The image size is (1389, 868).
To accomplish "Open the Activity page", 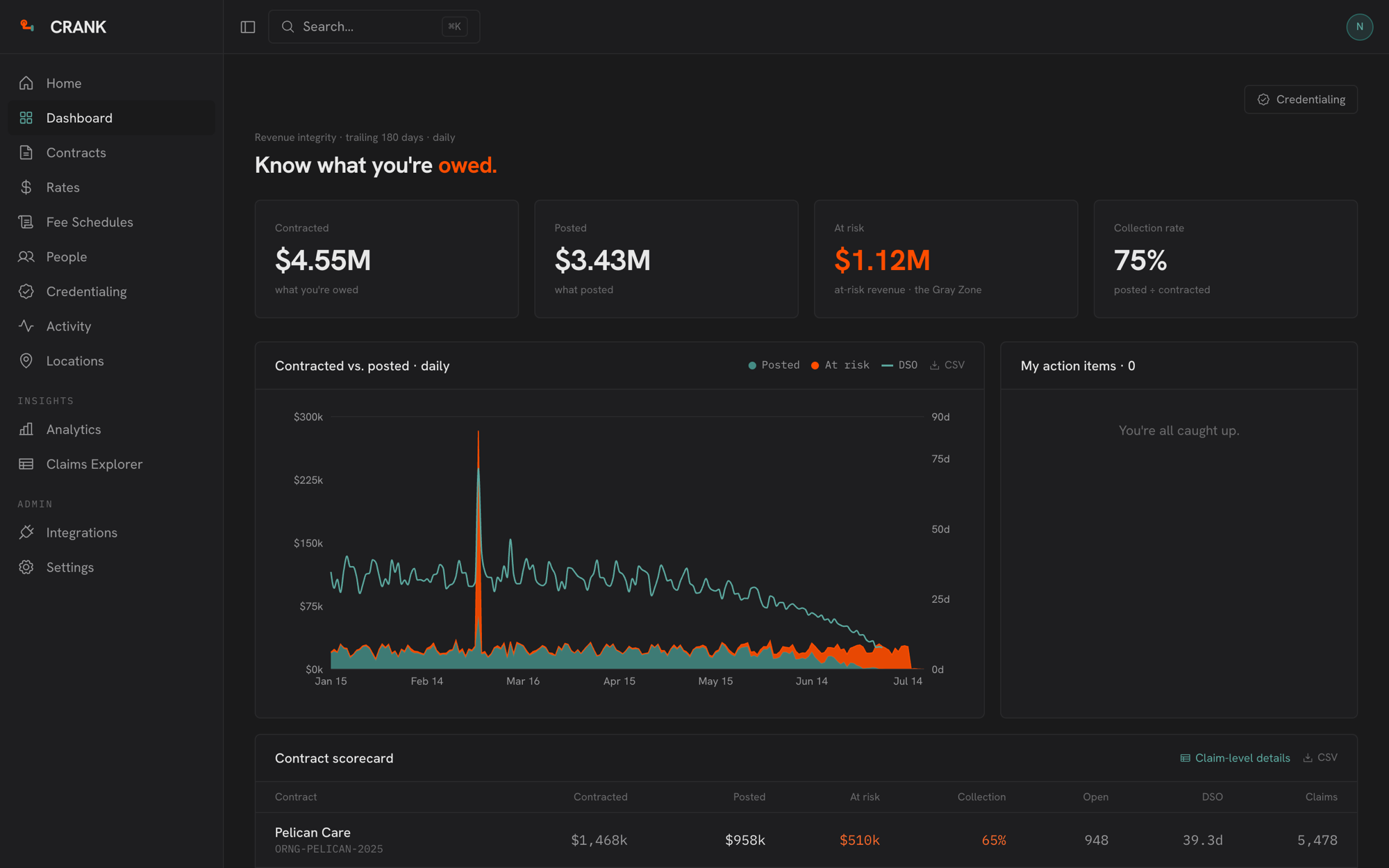I will click(x=111, y=326).
